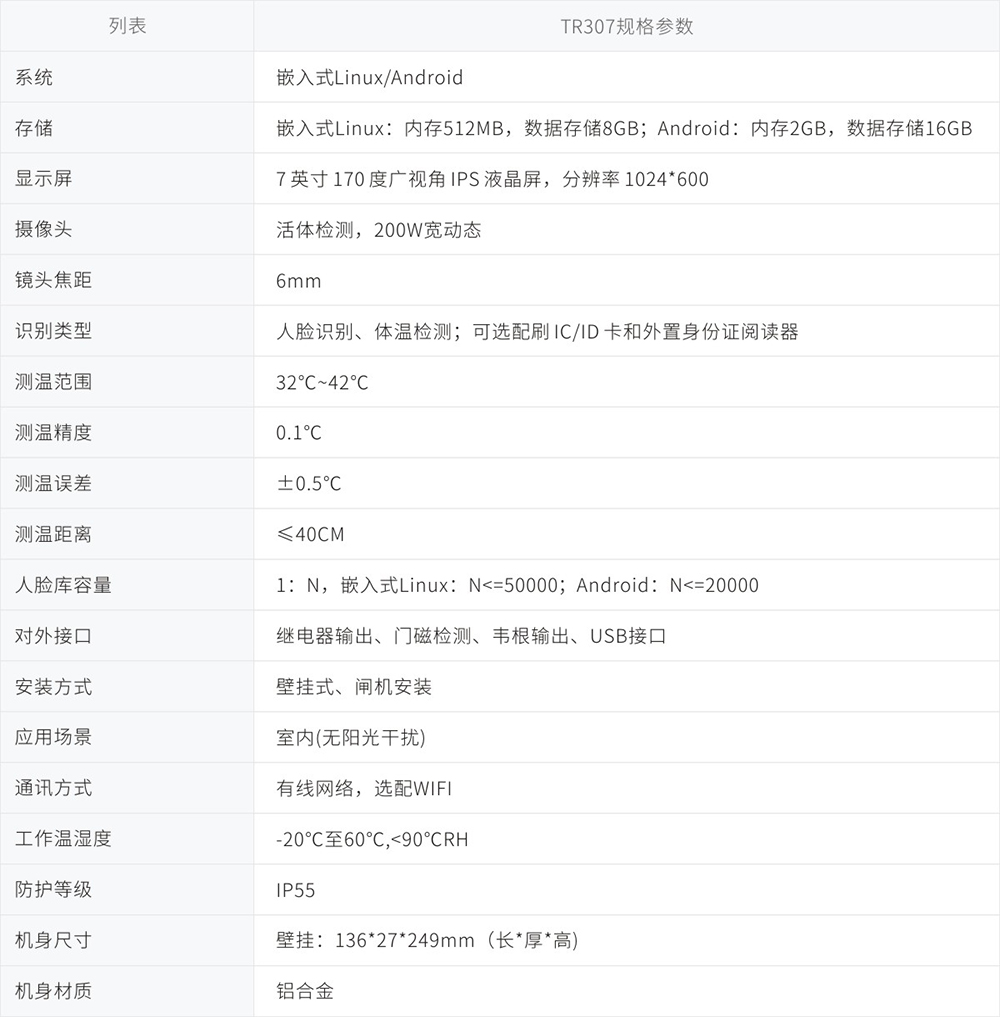Click the TR307规格参数 header cell

[626, 26]
